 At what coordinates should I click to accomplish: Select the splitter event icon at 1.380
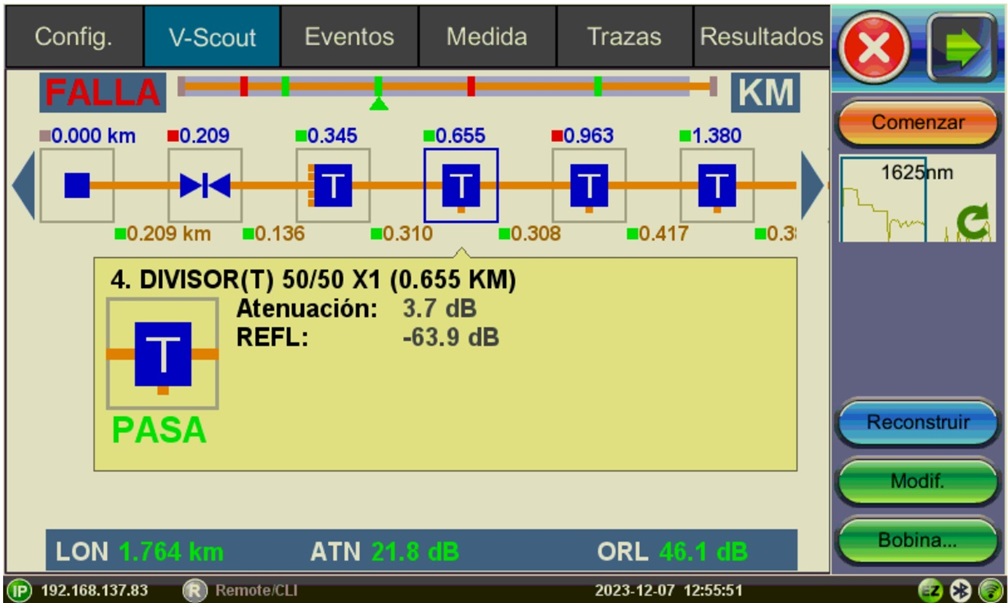pos(717,185)
